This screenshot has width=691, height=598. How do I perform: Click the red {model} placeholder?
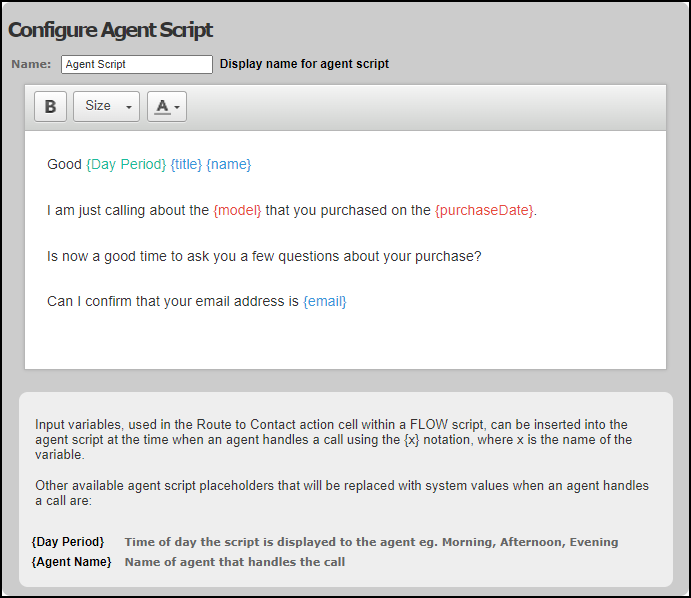point(237,210)
